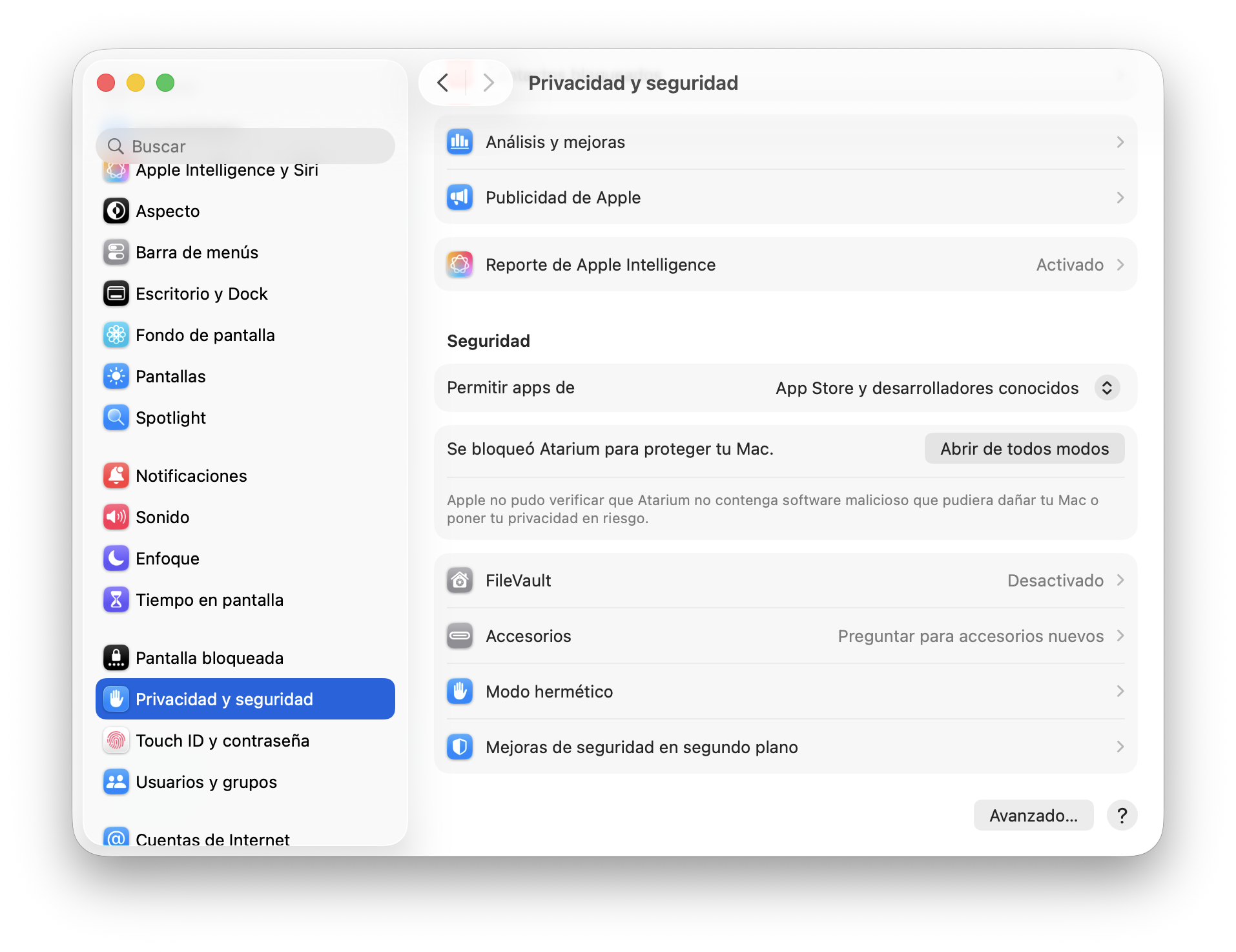Select Notificaciones in the sidebar

(x=245, y=476)
